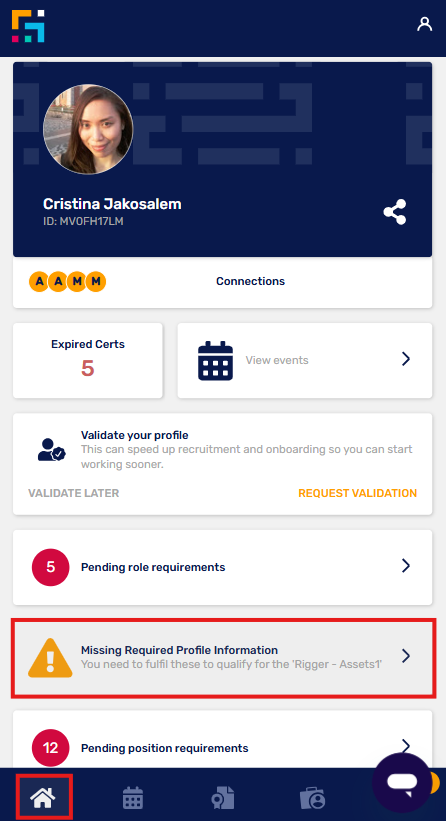View Expired Certs card
The height and width of the screenshot is (821, 446).
tap(88, 360)
